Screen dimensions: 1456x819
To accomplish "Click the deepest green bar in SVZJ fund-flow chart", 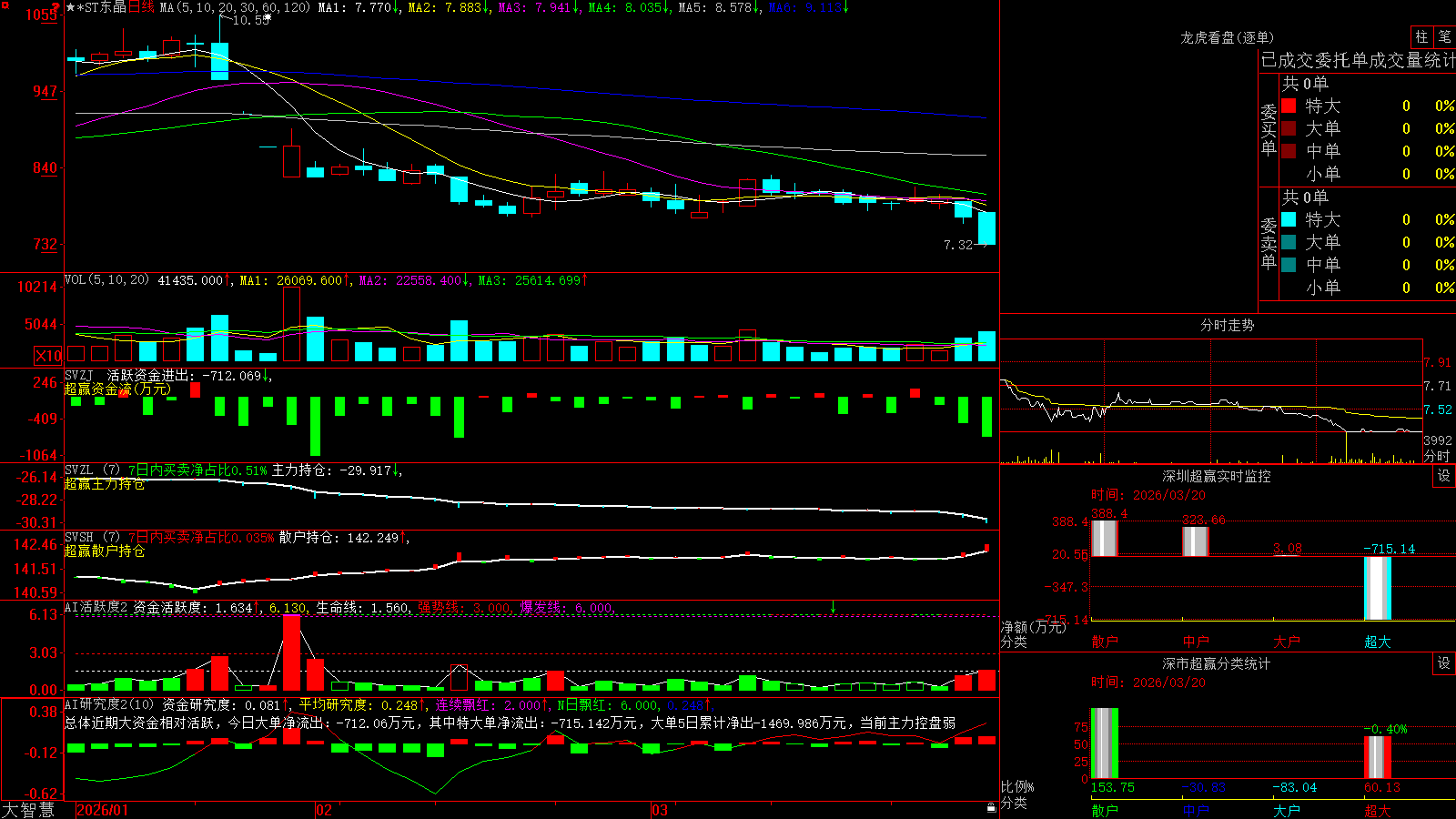I will 315,426.
